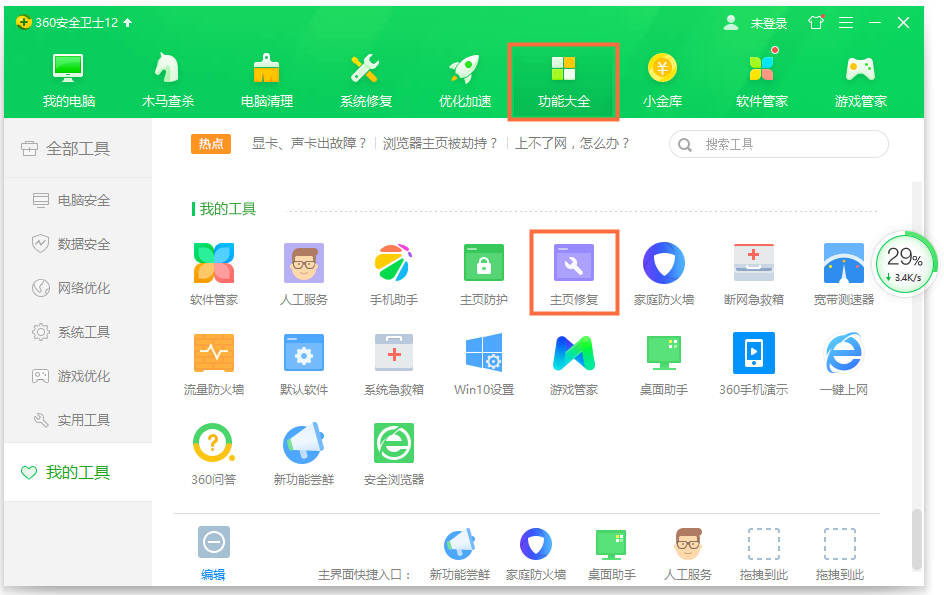Open 电脑清理 cleanup section
This screenshot has height=595, width=944.
click(x=267, y=81)
